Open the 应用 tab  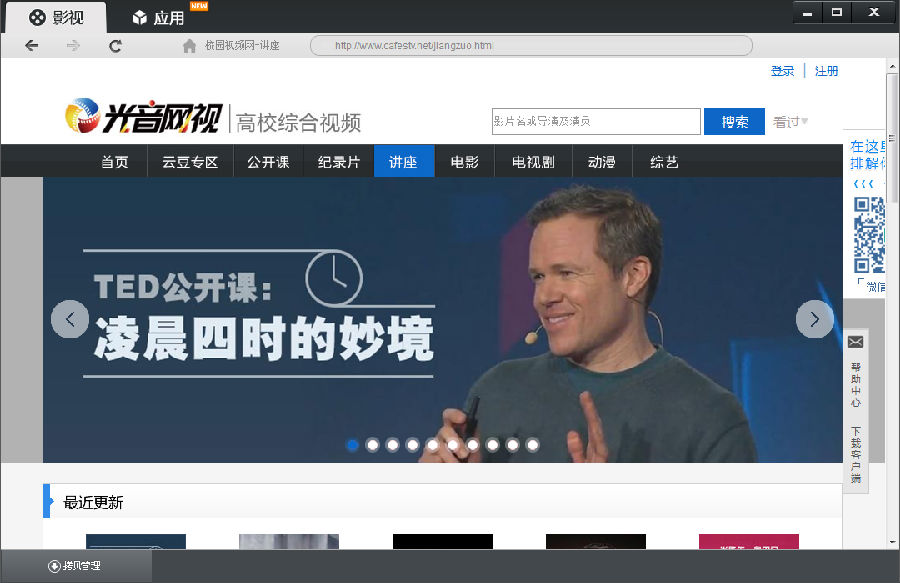tap(158, 18)
